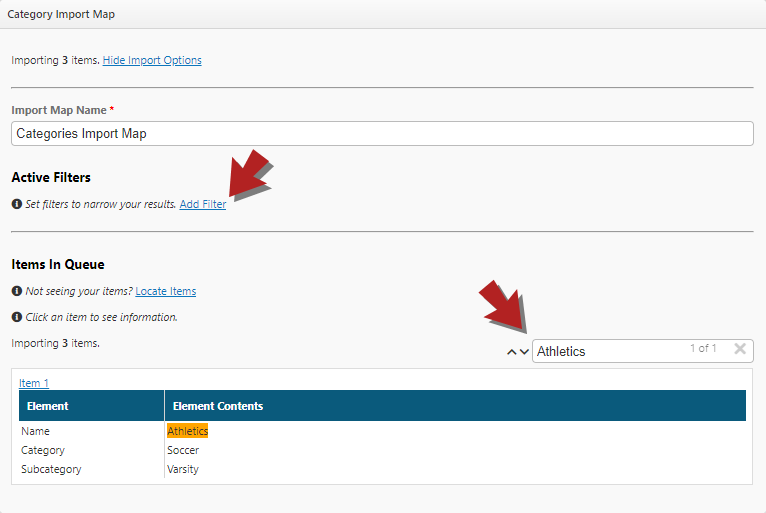Focus the Import Map Name field

tap(382, 133)
